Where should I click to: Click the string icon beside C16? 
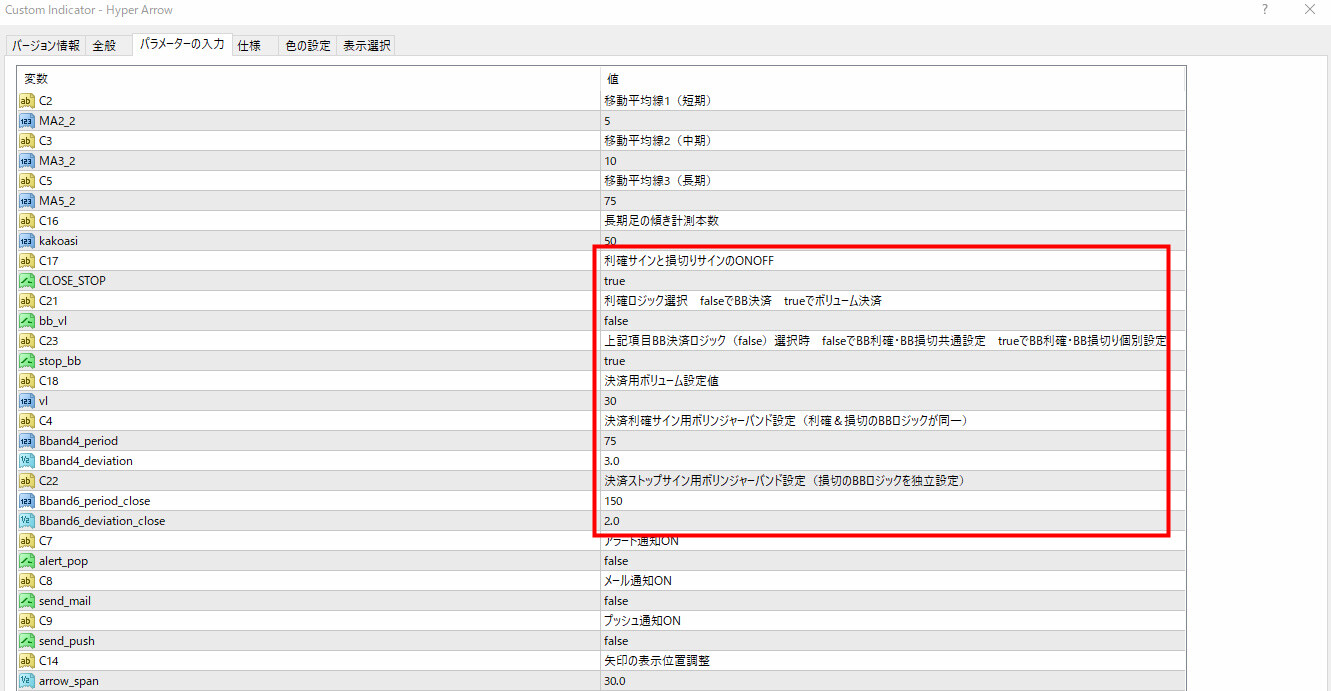[x=27, y=220]
